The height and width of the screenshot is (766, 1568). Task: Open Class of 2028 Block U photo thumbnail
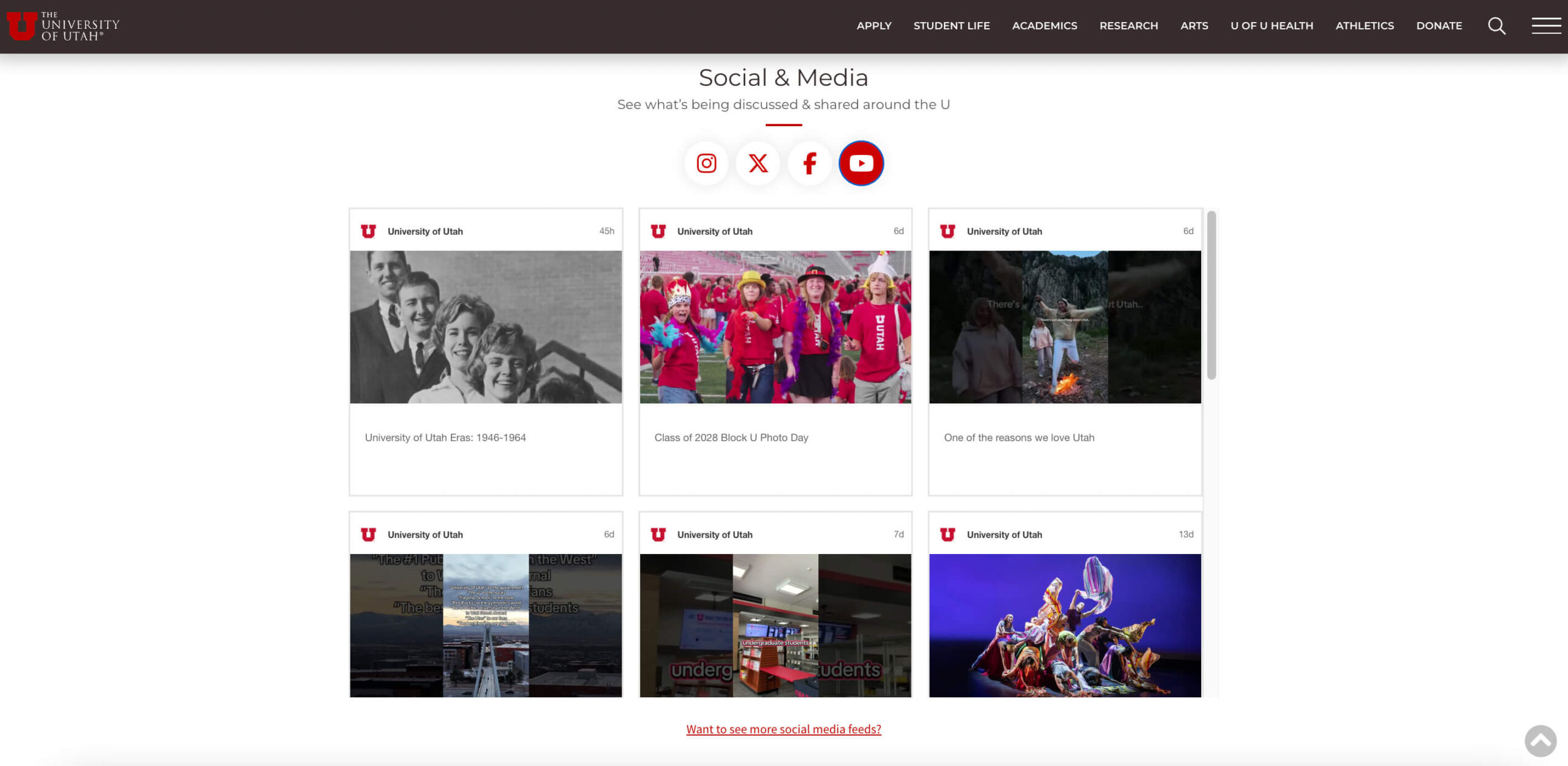775,327
